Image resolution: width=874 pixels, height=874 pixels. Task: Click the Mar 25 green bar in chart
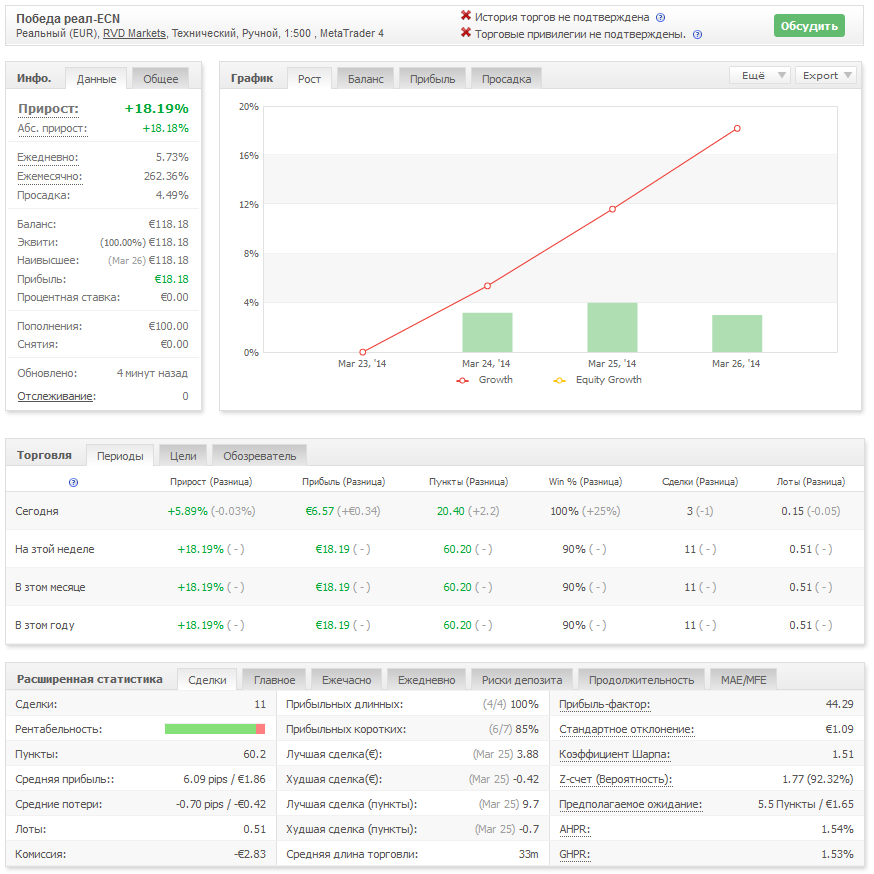pos(612,327)
